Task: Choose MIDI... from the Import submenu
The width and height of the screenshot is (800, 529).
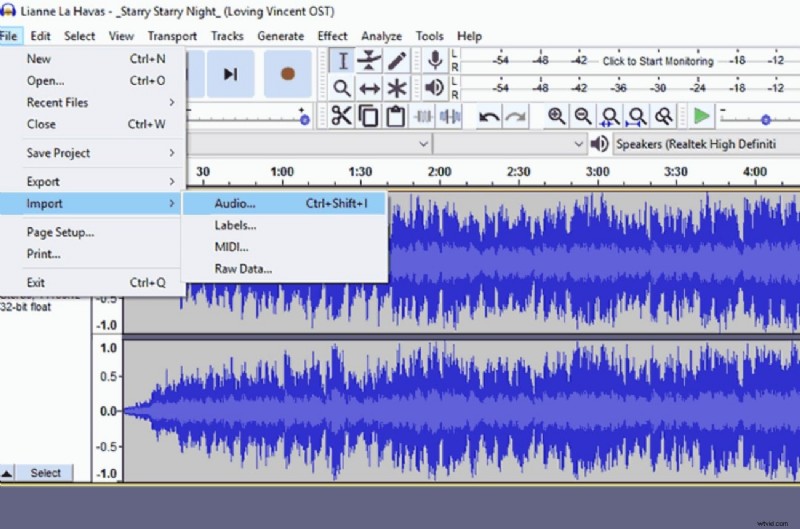Action: (285, 247)
